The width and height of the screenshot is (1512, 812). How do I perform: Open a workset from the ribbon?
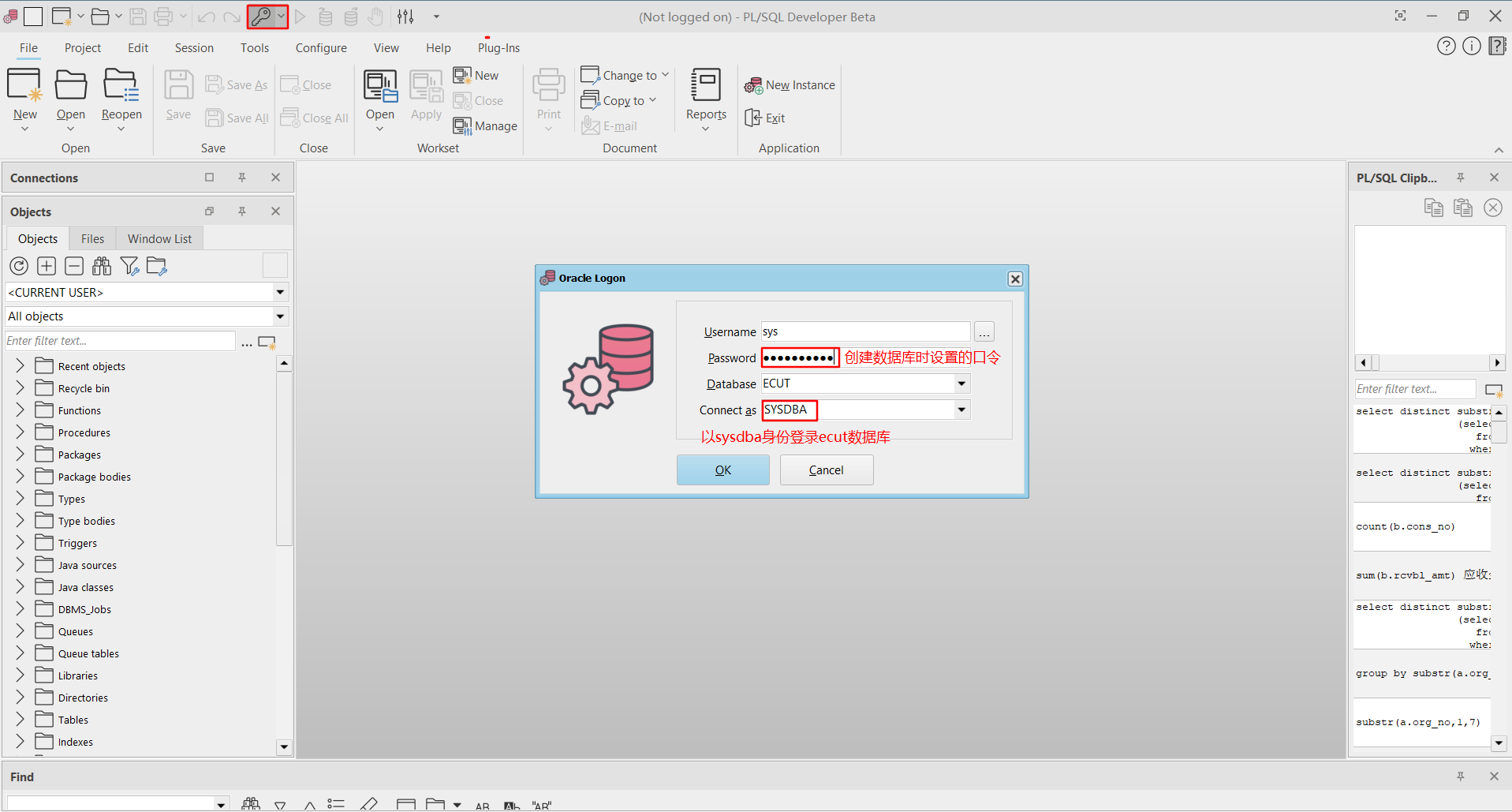379,95
